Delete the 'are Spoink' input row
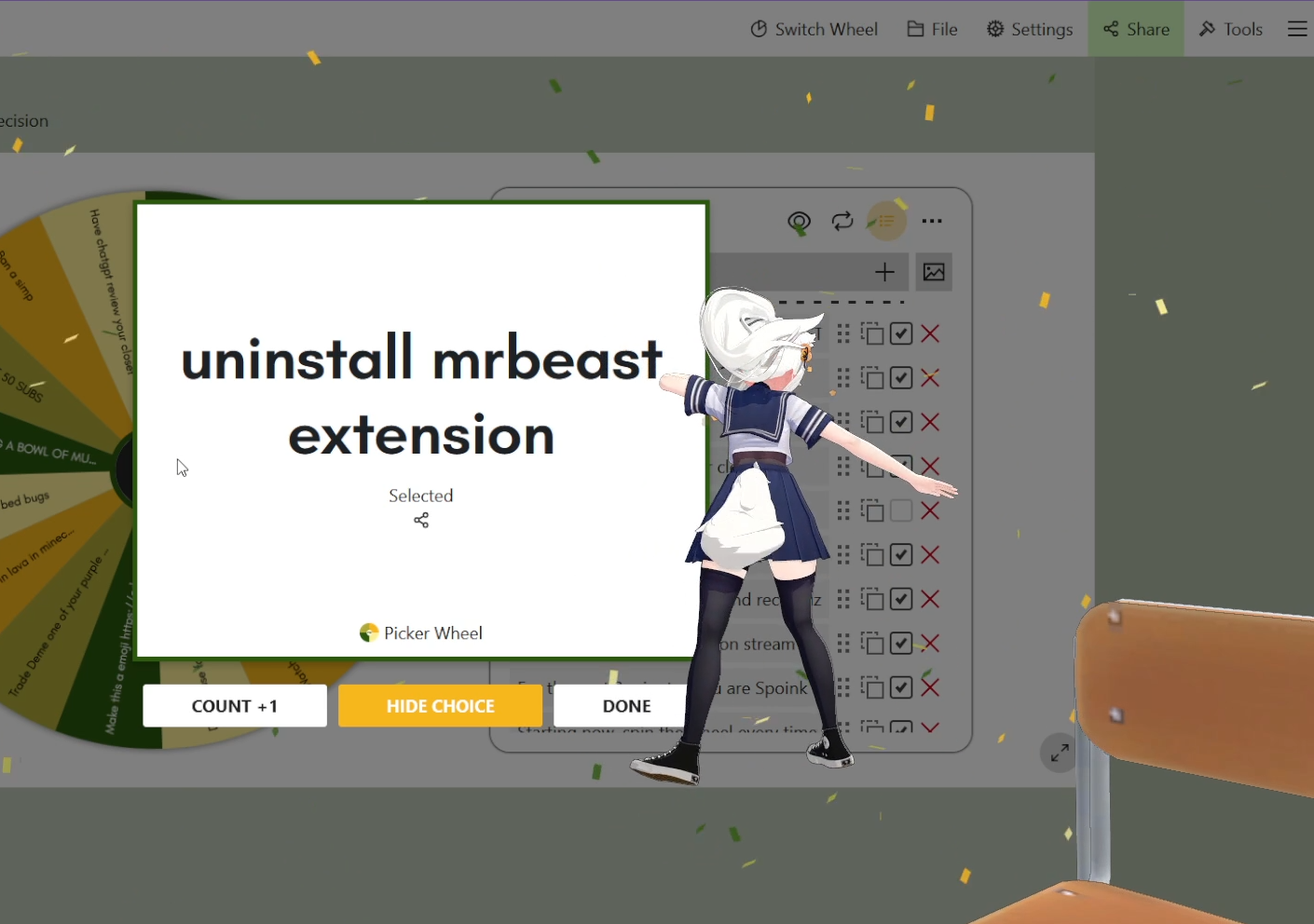This screenshot has height=924, width=1314. [930, 687]
